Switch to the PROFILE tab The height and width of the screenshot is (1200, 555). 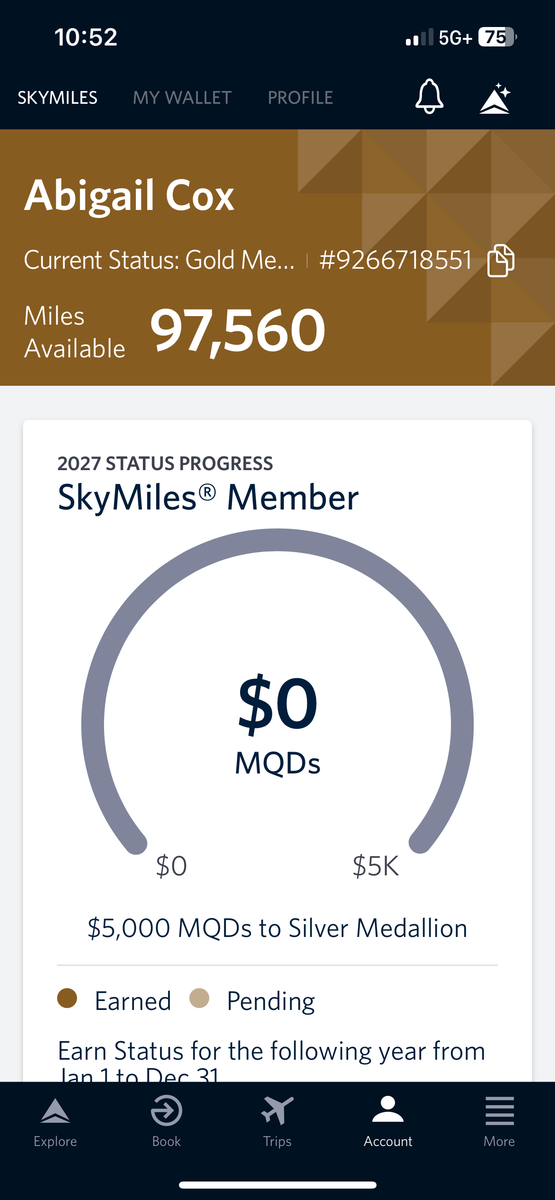(x=300, y=98)
